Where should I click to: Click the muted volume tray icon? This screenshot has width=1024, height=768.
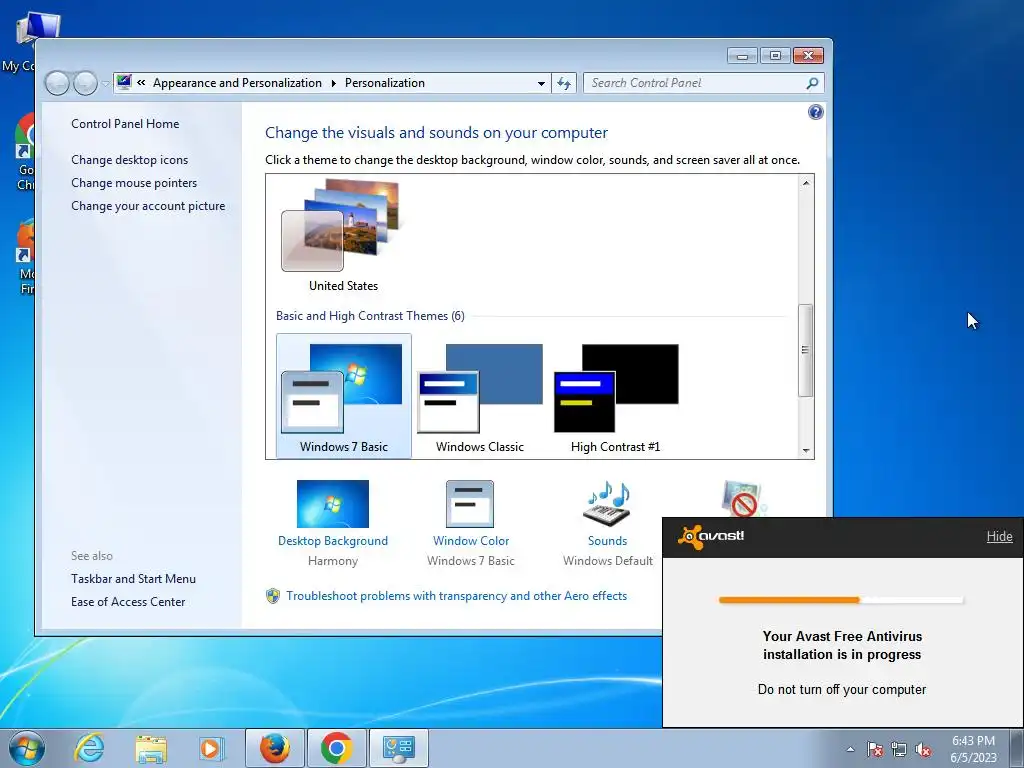click(x=923, y=749)
